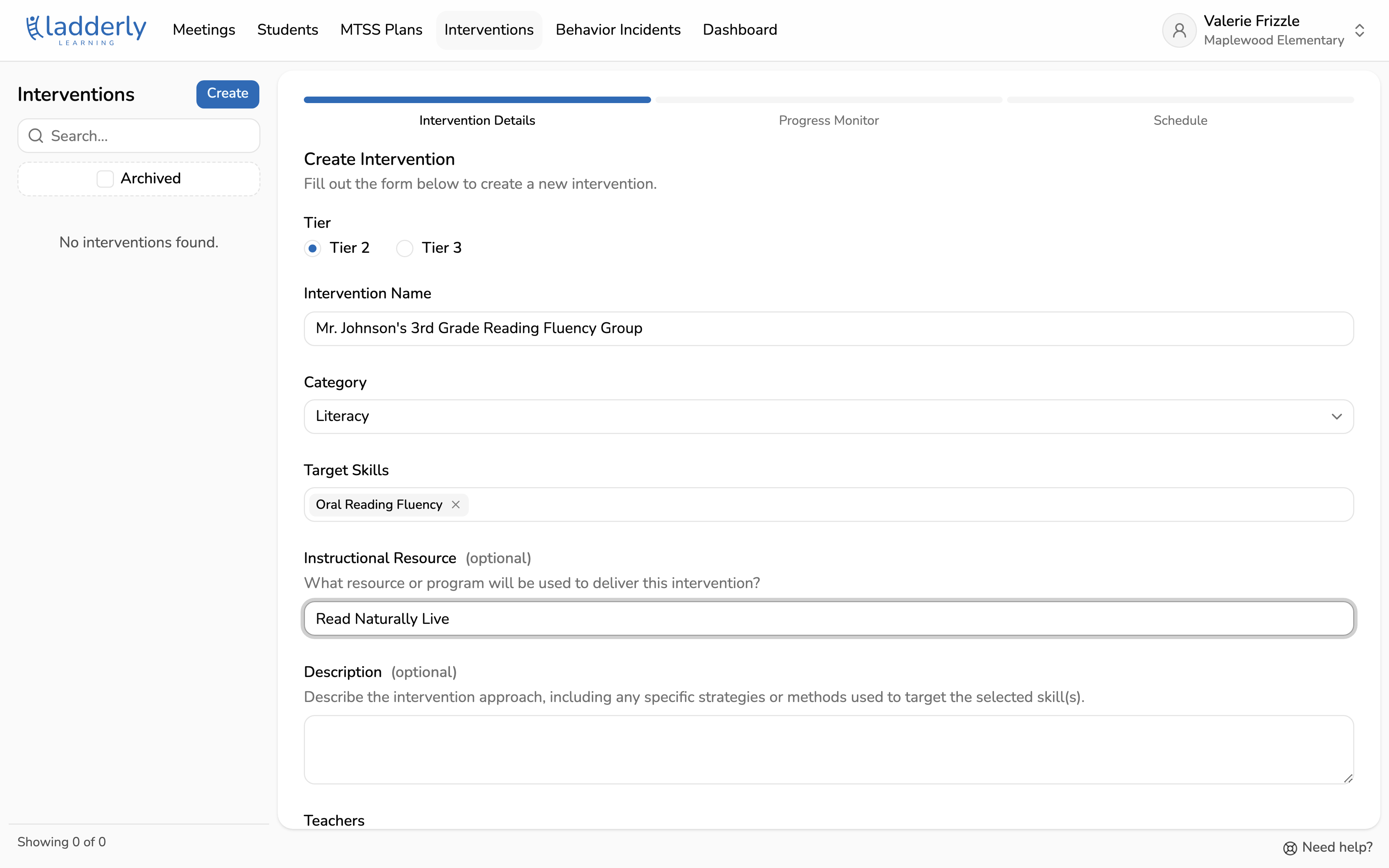Select the Tier 2 radio button
Viewport: 1389px width, 868px height.
pos(312,248)
